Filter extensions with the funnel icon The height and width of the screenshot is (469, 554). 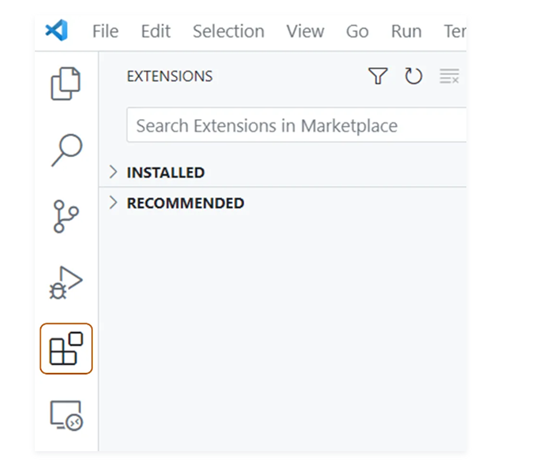coord(378,76)
